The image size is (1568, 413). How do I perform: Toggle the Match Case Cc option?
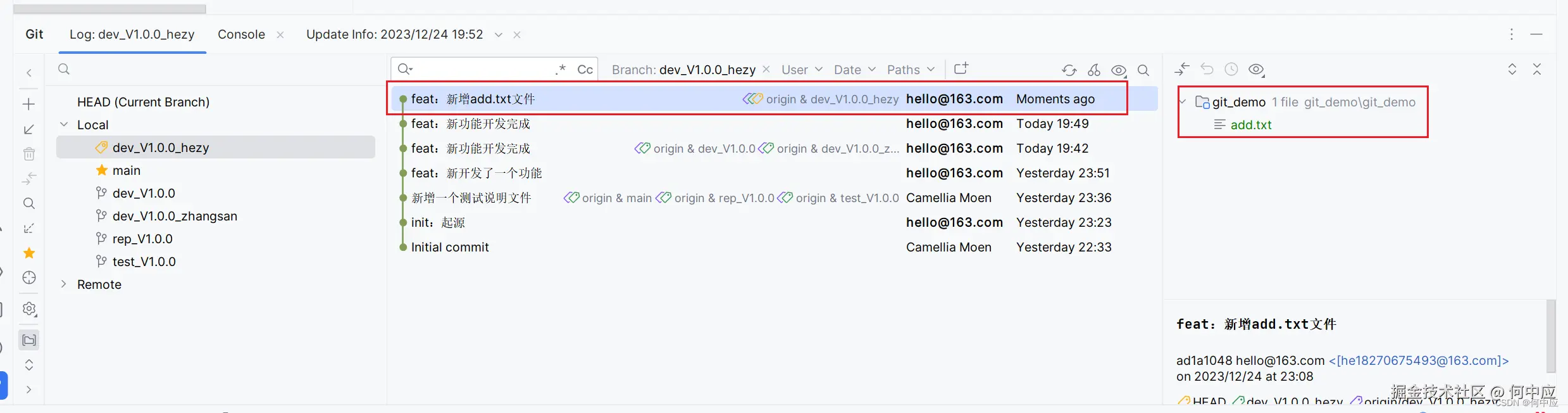(585, 70)
